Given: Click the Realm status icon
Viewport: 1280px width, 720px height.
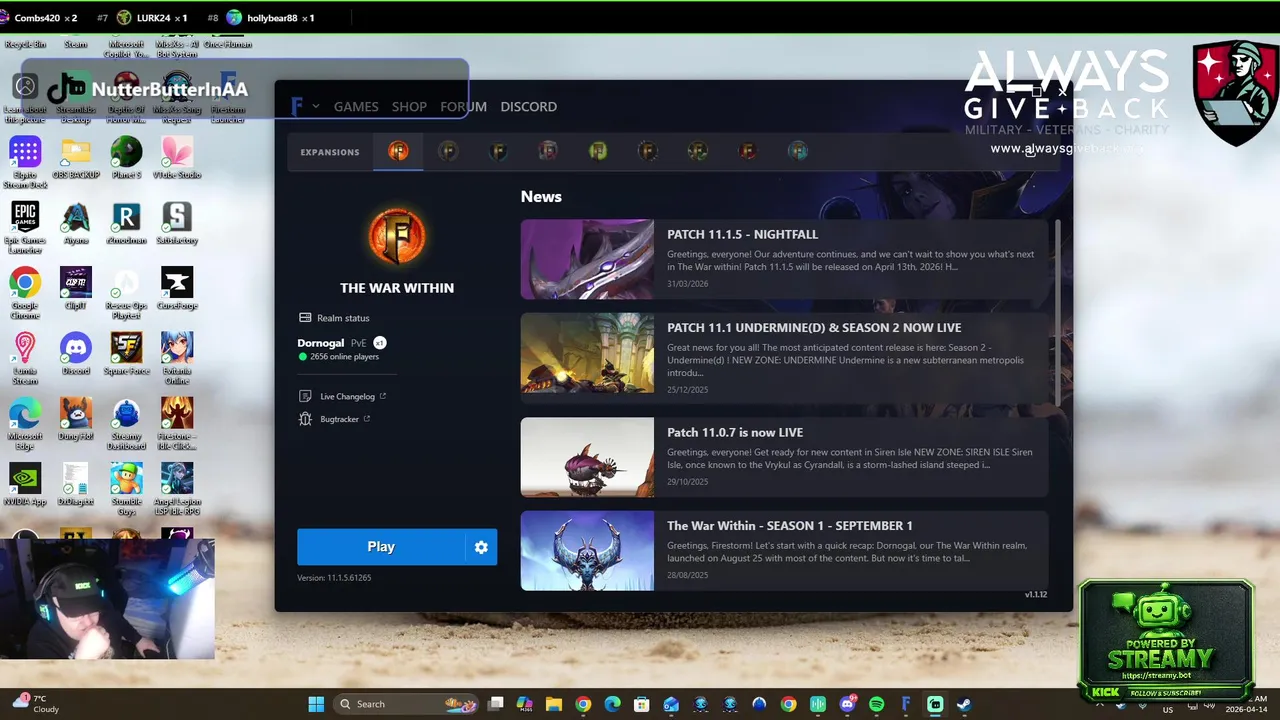Looking at the screenshot, I should coord(305,318).
